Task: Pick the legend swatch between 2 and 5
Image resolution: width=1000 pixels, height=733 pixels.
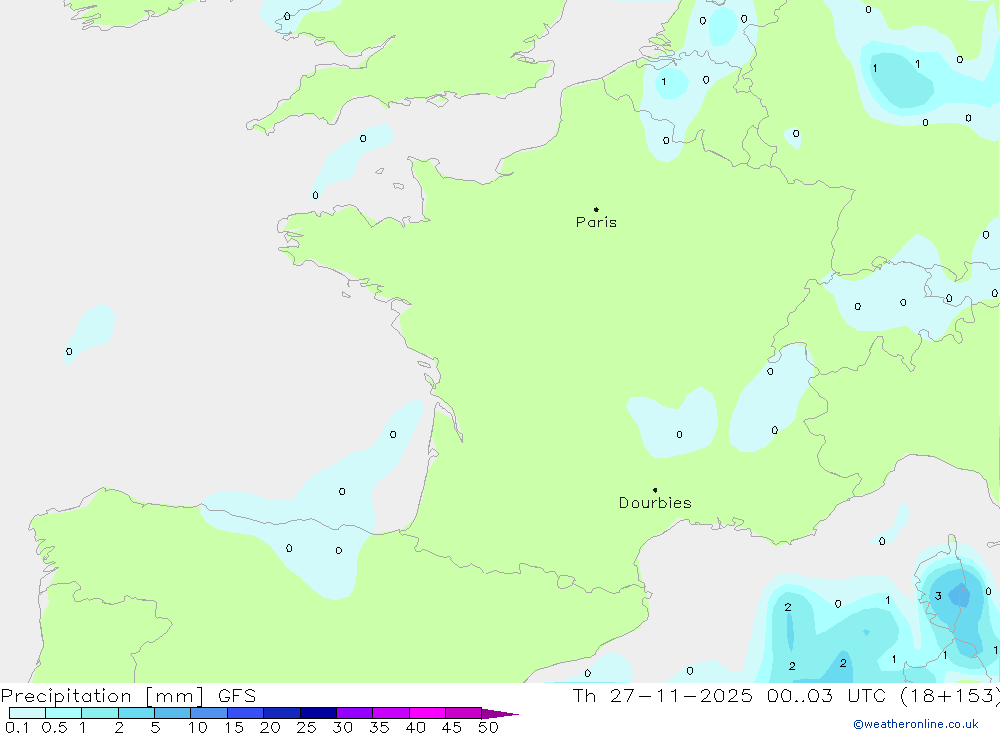Action: 136,713
